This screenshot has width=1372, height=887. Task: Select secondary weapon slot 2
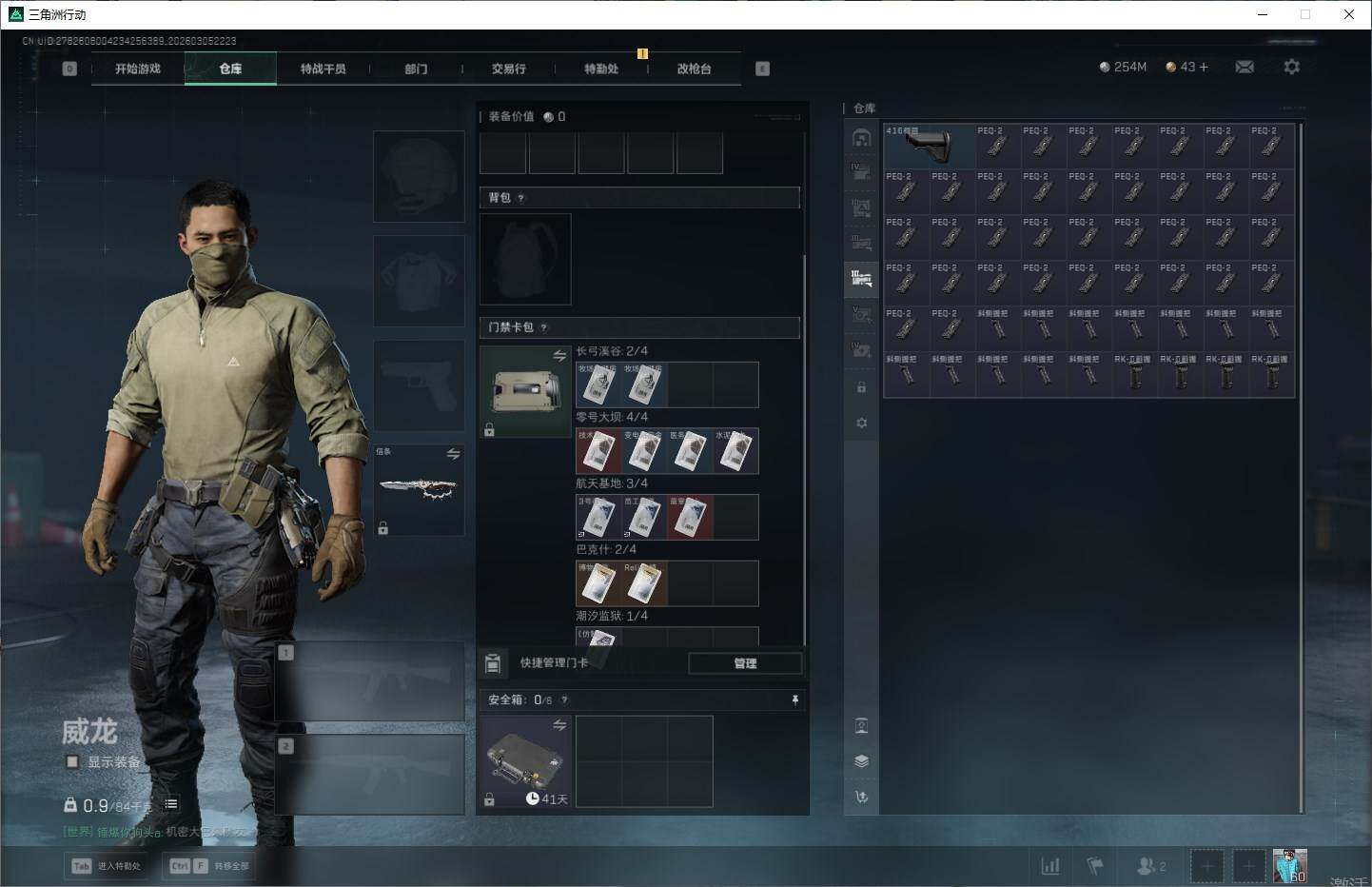(369, 775)
